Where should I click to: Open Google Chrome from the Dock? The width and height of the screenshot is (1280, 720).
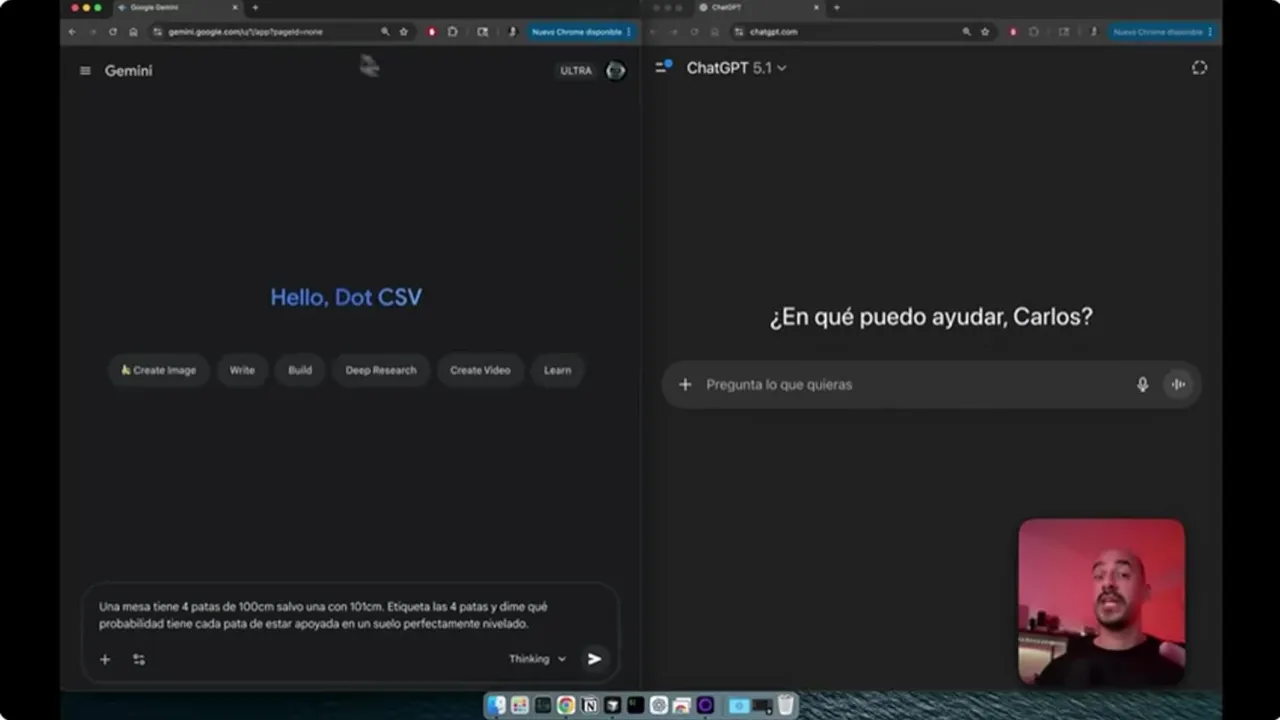point(566,706)
